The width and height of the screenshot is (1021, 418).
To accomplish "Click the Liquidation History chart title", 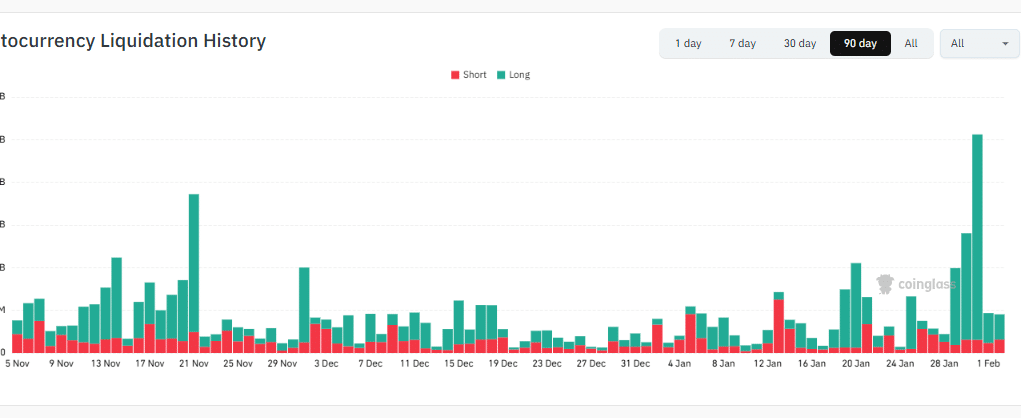I will 133,41.
